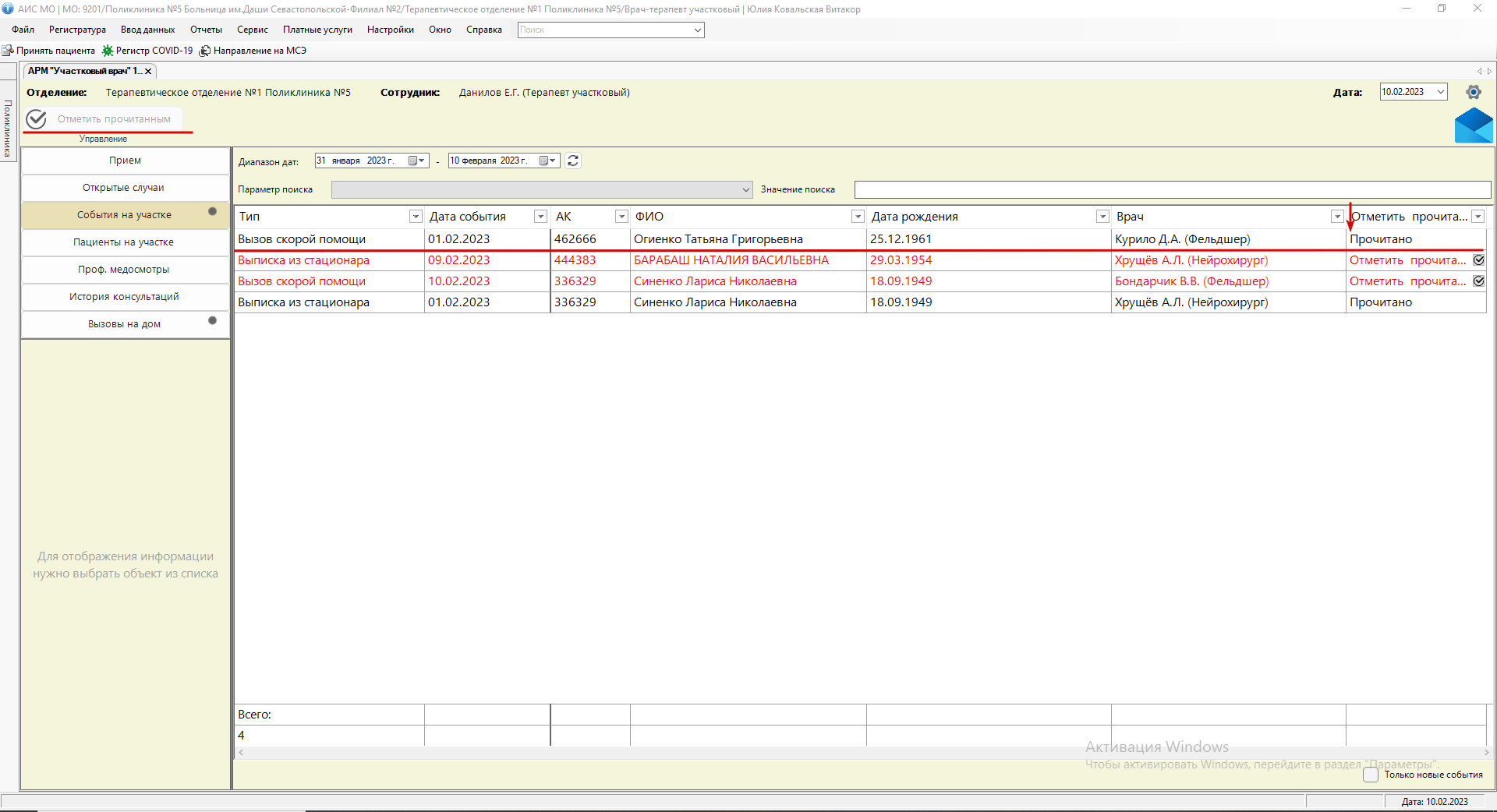
Task: Open the Платные услуги menu
Action: point(317,30)
